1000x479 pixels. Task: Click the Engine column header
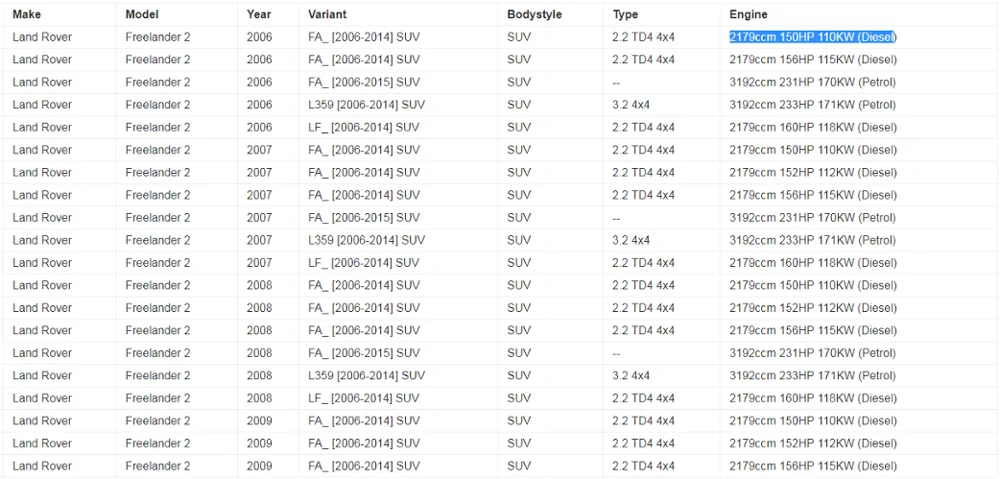[748, 14]
